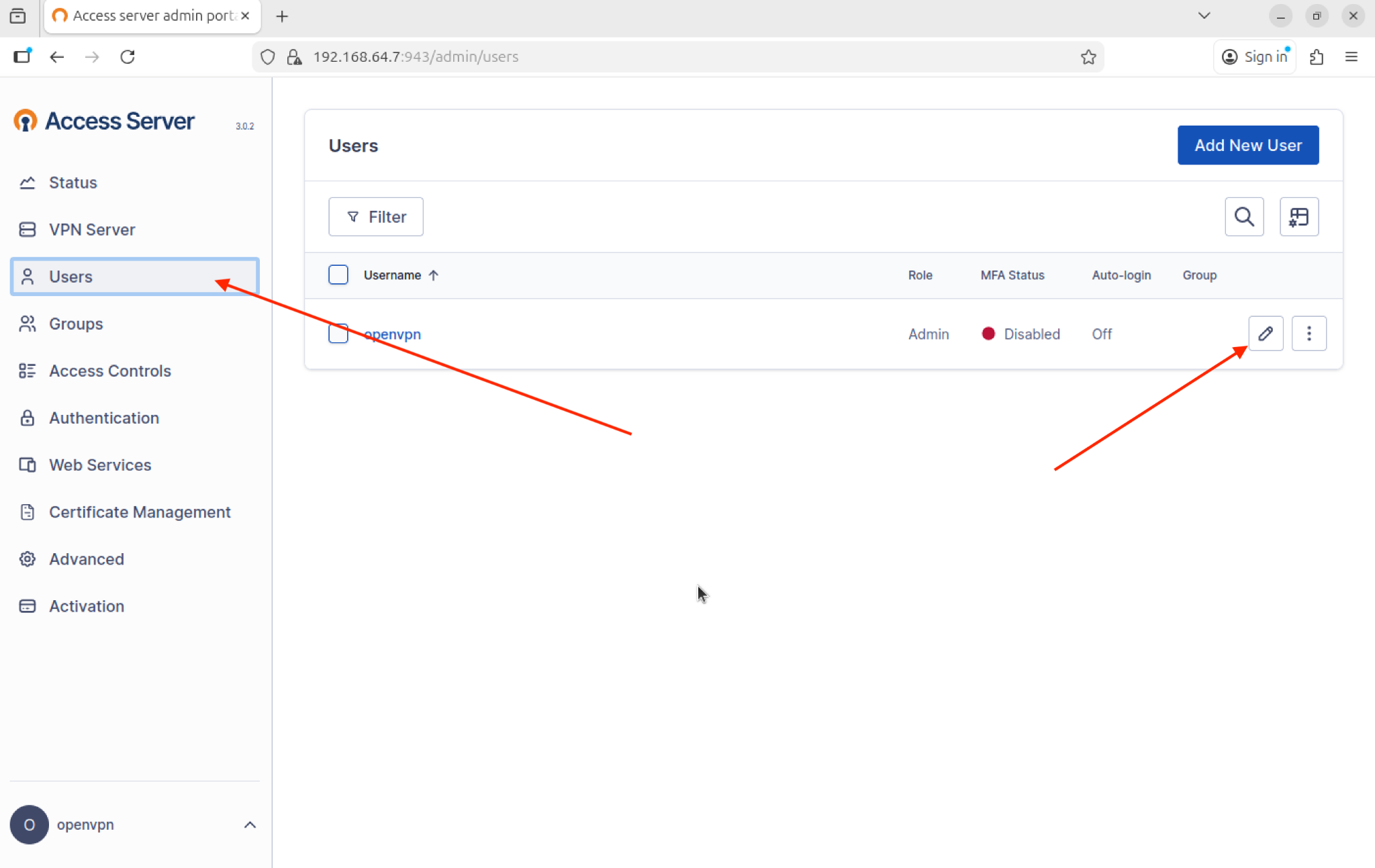Sort by Username column header
1375x868 pixels.
pos(401,275)
